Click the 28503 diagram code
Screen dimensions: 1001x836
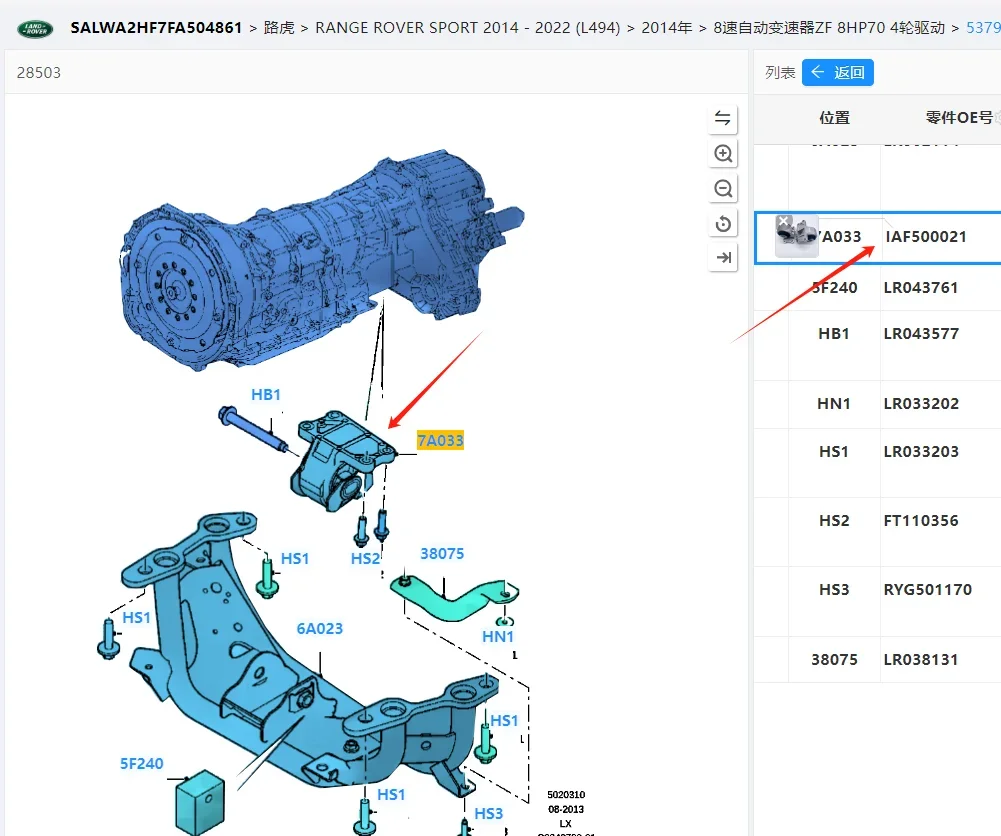tap(39, 73)
